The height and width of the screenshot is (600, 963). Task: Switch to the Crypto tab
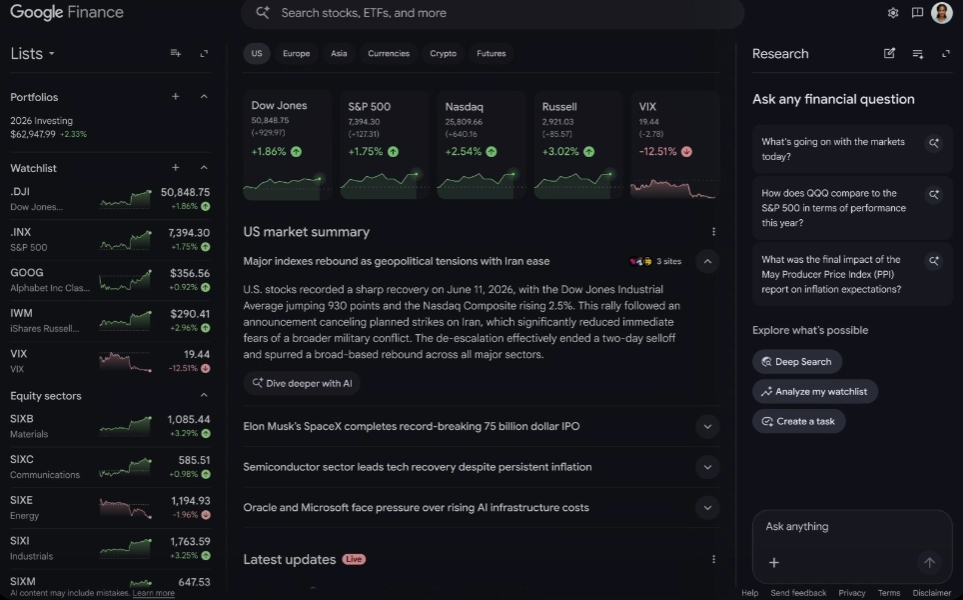click(x=443, y=53)
